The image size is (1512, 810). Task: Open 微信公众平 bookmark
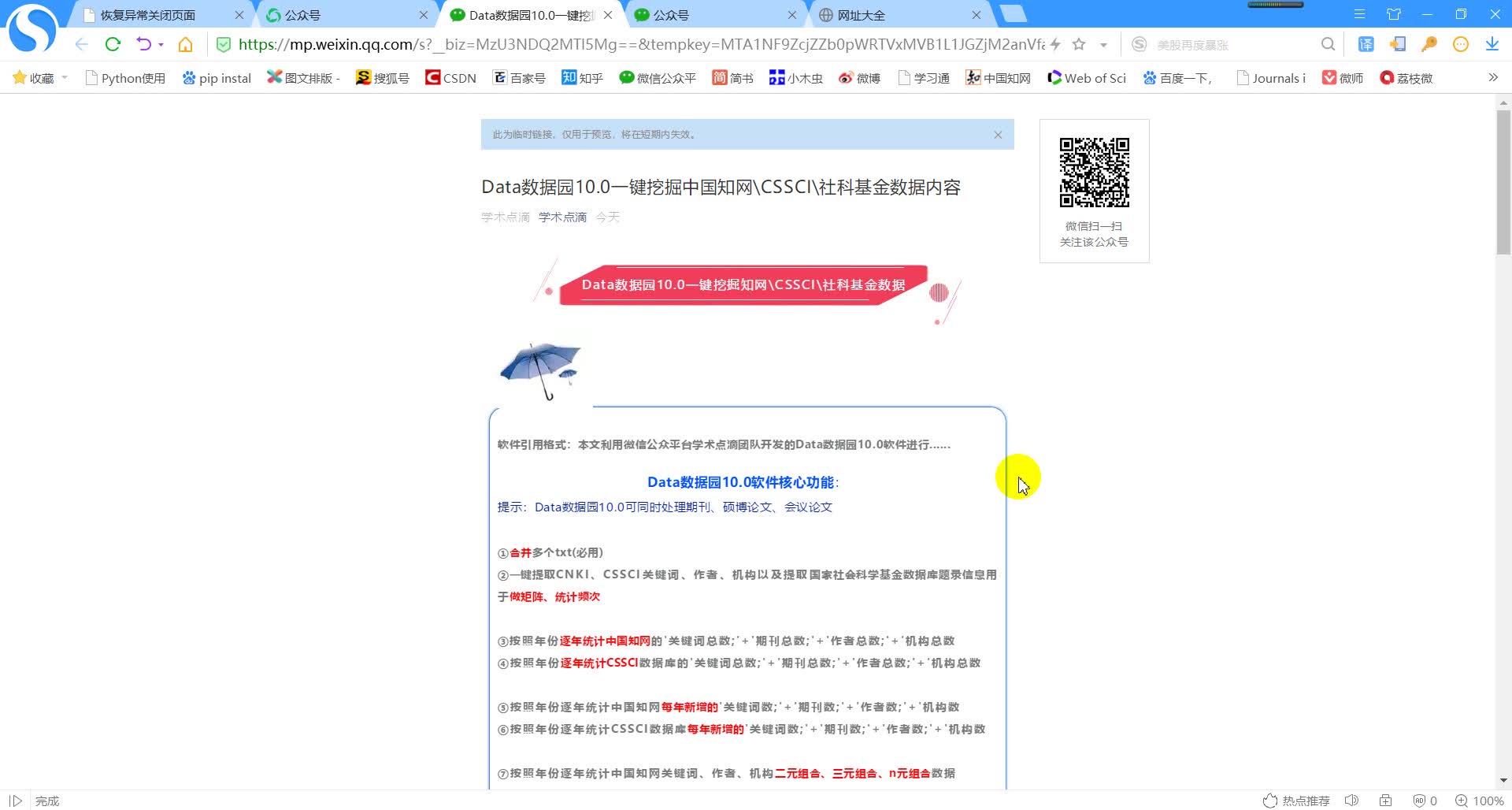click(658, 78)
